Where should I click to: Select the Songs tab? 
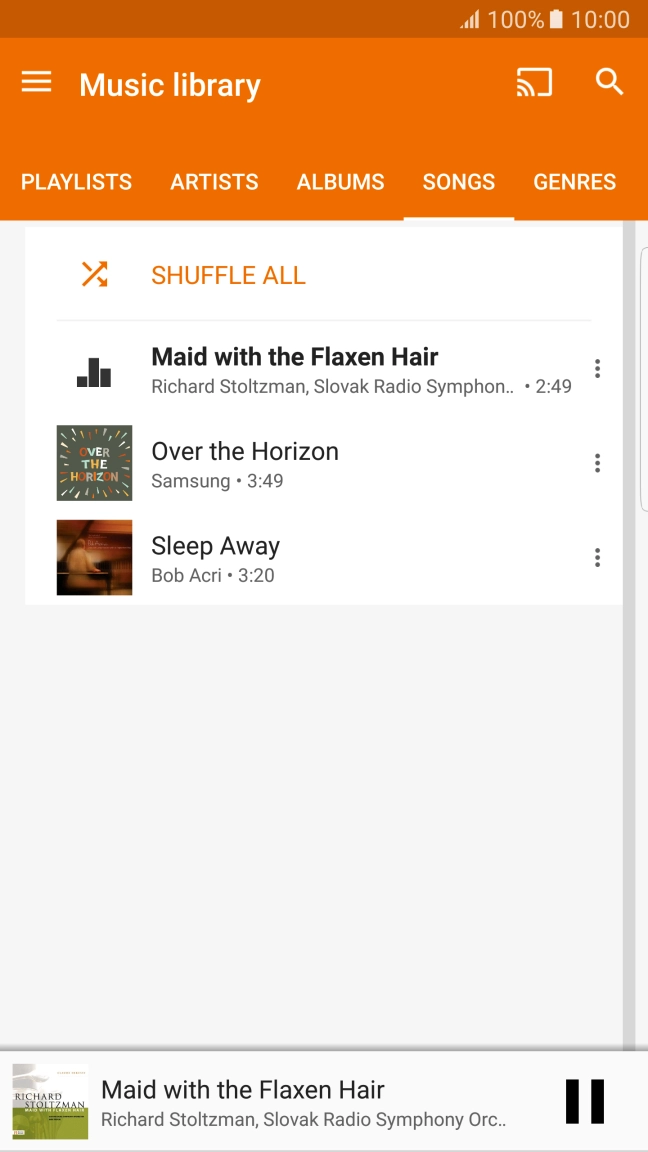click(458, 182)
